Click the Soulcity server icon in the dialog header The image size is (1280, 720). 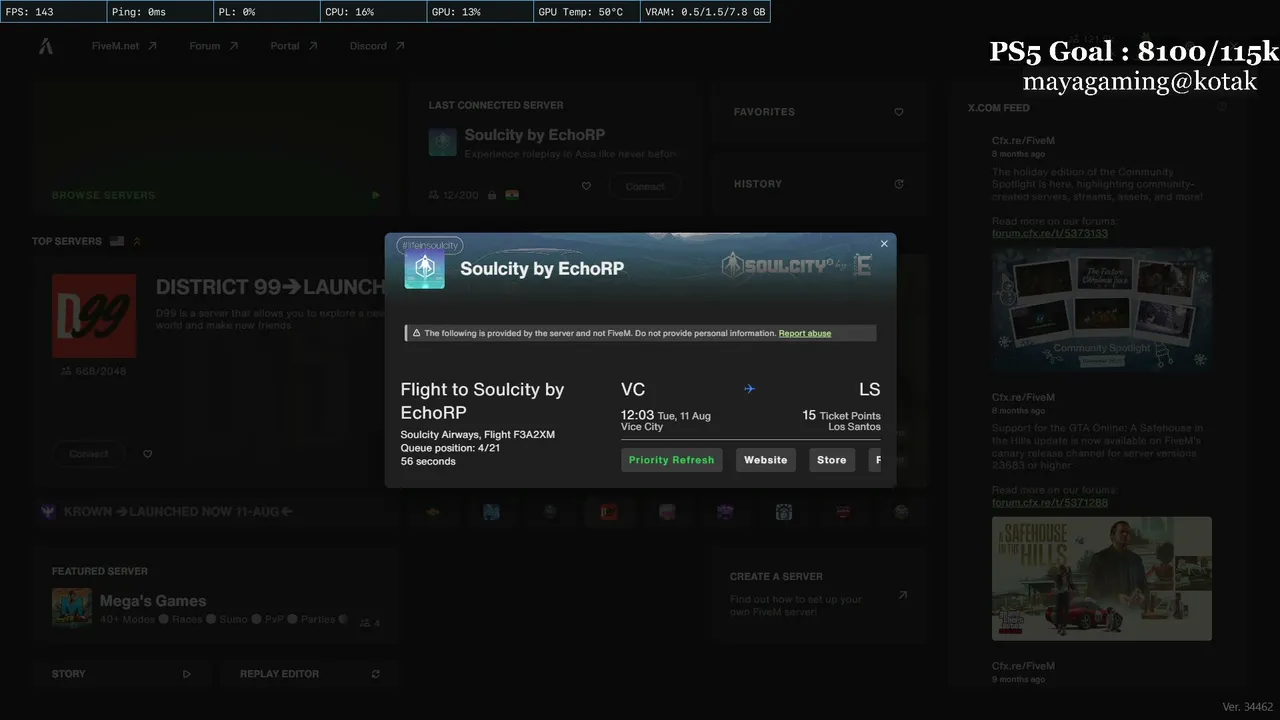coord(424,269)
